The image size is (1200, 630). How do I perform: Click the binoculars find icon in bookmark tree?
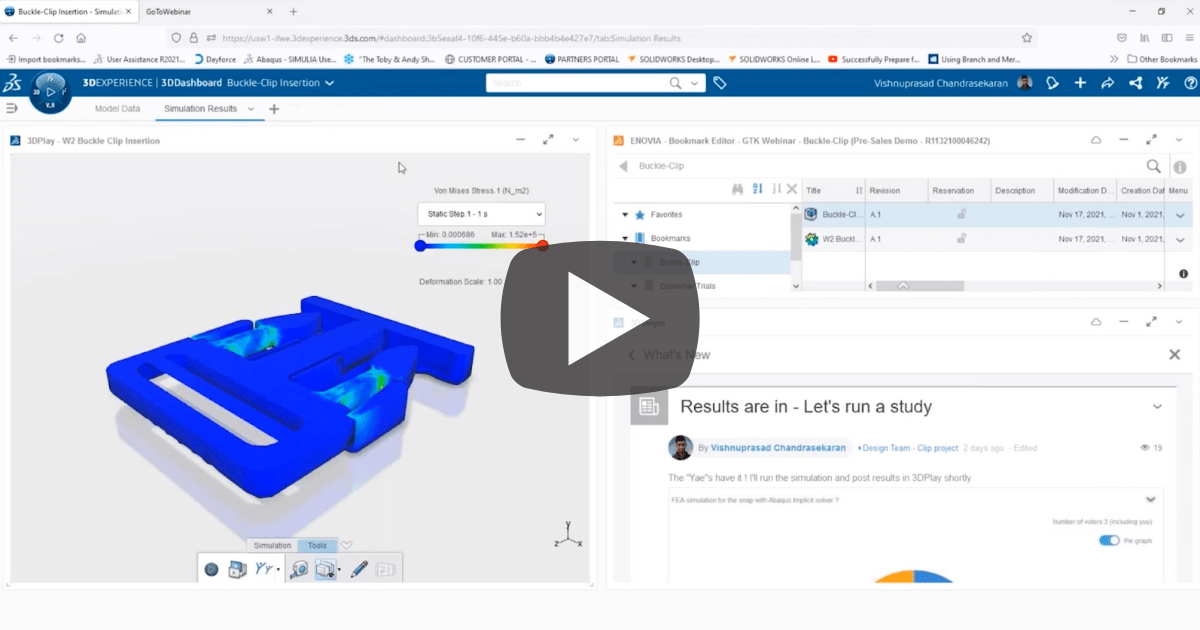pyautogui.click(x=737, y=189)
